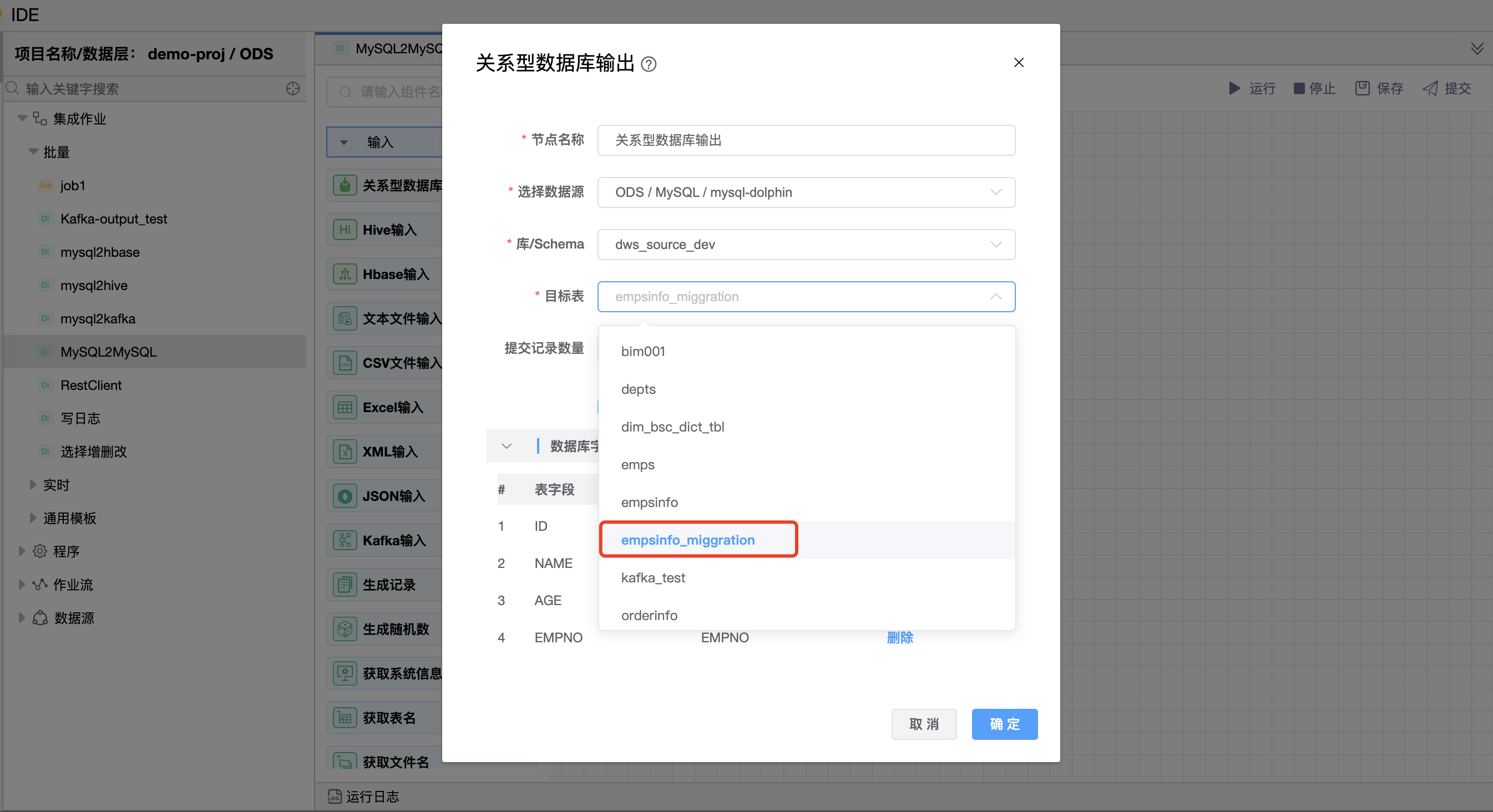Expand the 作业流 tree node
This screenshot has height=812, width=1493.
click(x=22, y=584)
